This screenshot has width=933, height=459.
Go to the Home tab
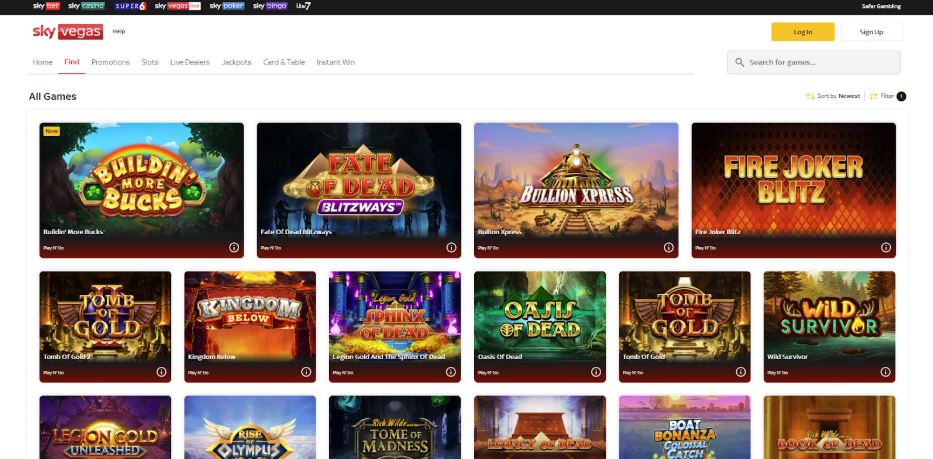coord(42,62)
